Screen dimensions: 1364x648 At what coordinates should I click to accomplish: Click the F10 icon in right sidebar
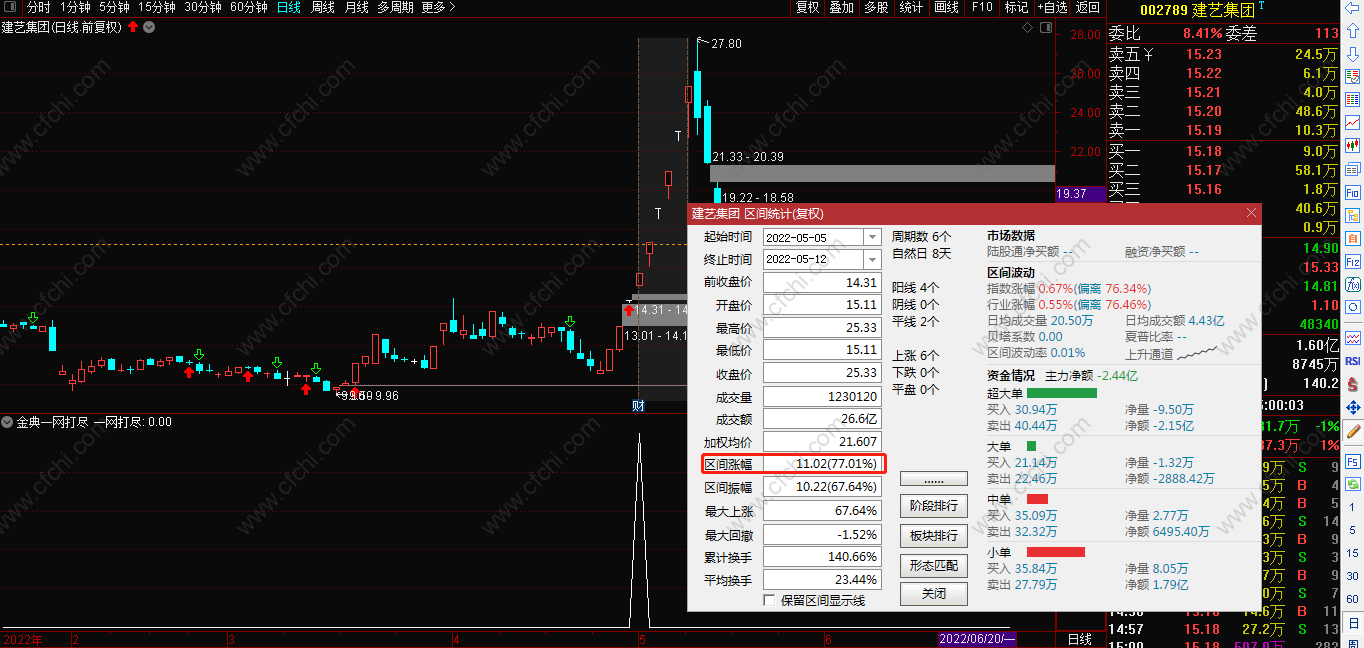[1353, 192]
